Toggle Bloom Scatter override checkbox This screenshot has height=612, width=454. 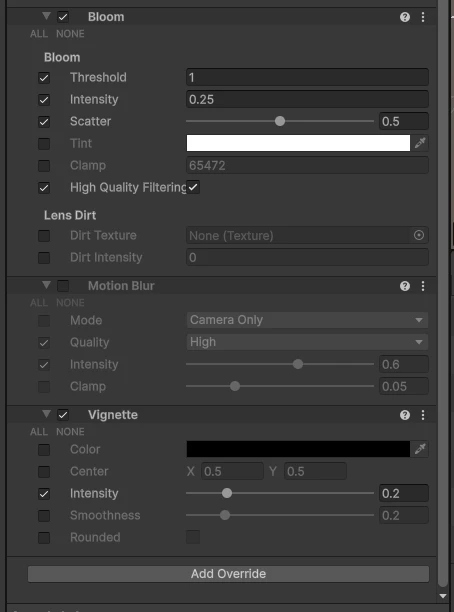pyautogui.click(x=44, y=122)
